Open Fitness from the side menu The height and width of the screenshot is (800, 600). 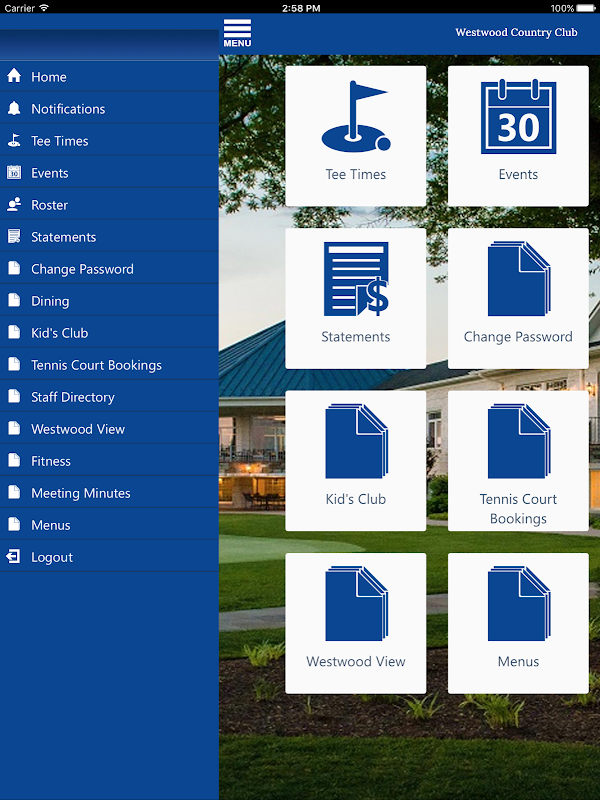click(109, 461)
